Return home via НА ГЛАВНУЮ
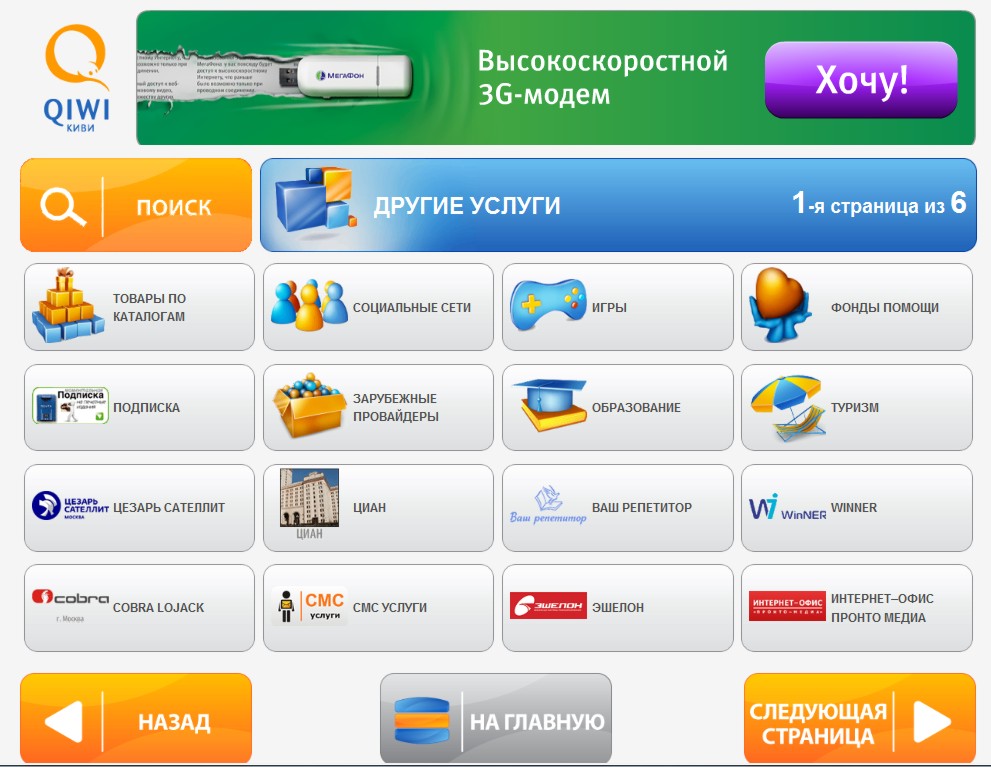The height and width of the screenshot is (767, 991). [x=537, y=721]
